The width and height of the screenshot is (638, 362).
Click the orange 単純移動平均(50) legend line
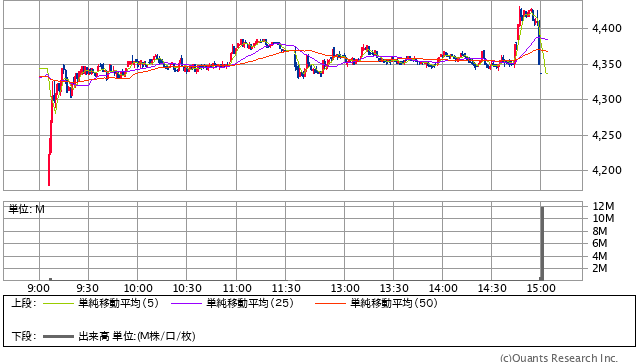[330, 303]
